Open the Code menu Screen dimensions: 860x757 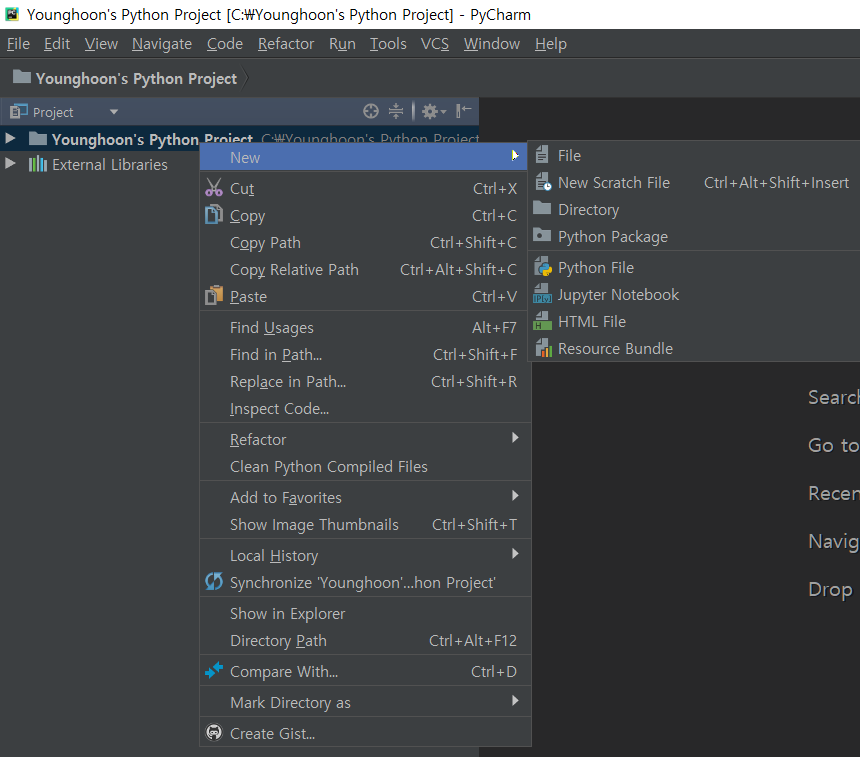tap(225, 44)
